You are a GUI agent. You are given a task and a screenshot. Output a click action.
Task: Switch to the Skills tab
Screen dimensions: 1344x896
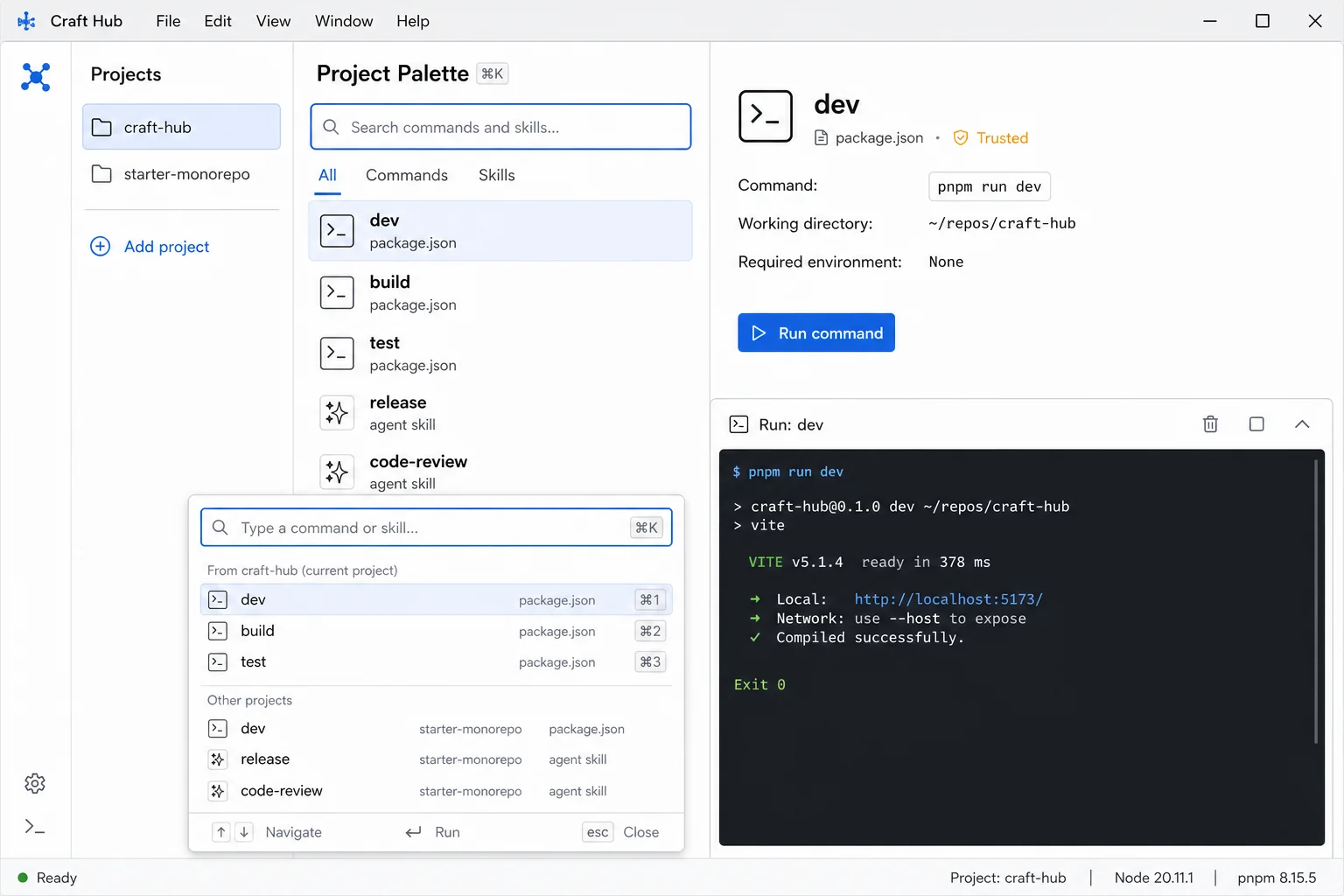497,175
